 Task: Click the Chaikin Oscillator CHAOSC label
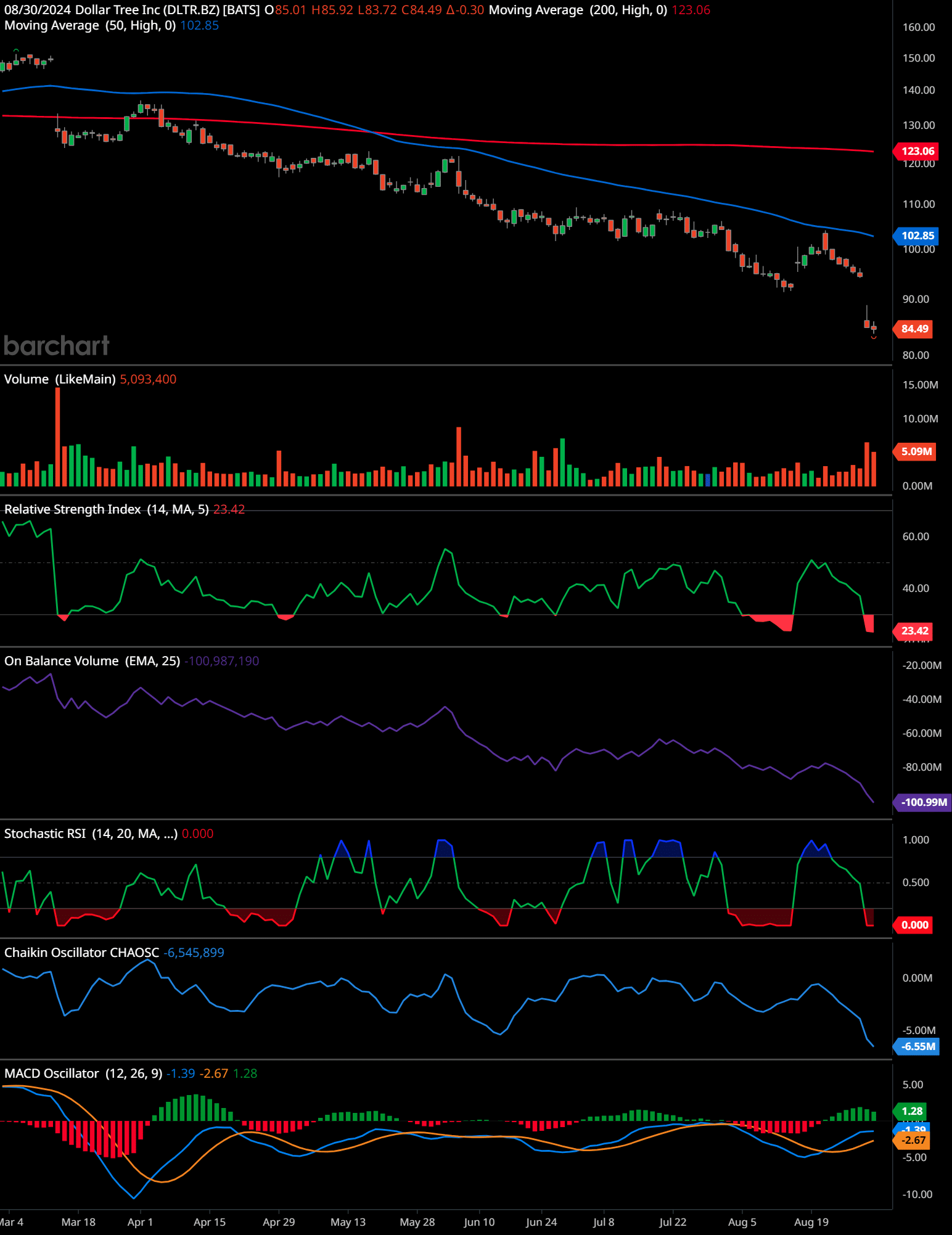tap(81, 953)
